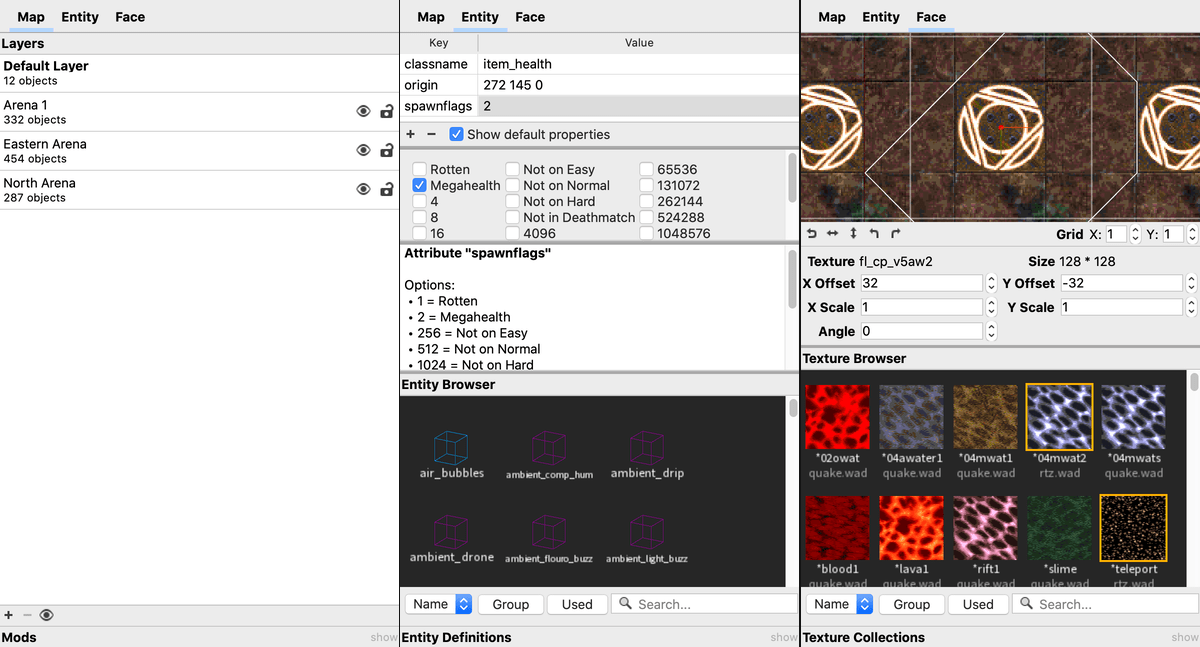
Task: Show the Texture Collections section
Action: click(1184, 637)
